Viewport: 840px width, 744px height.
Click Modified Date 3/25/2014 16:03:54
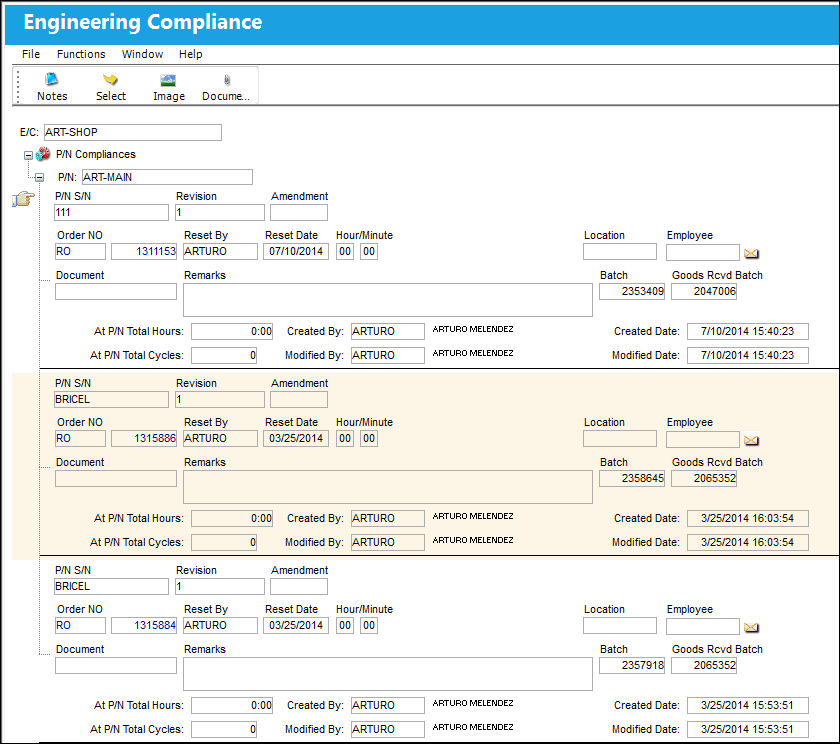(748, 542)
